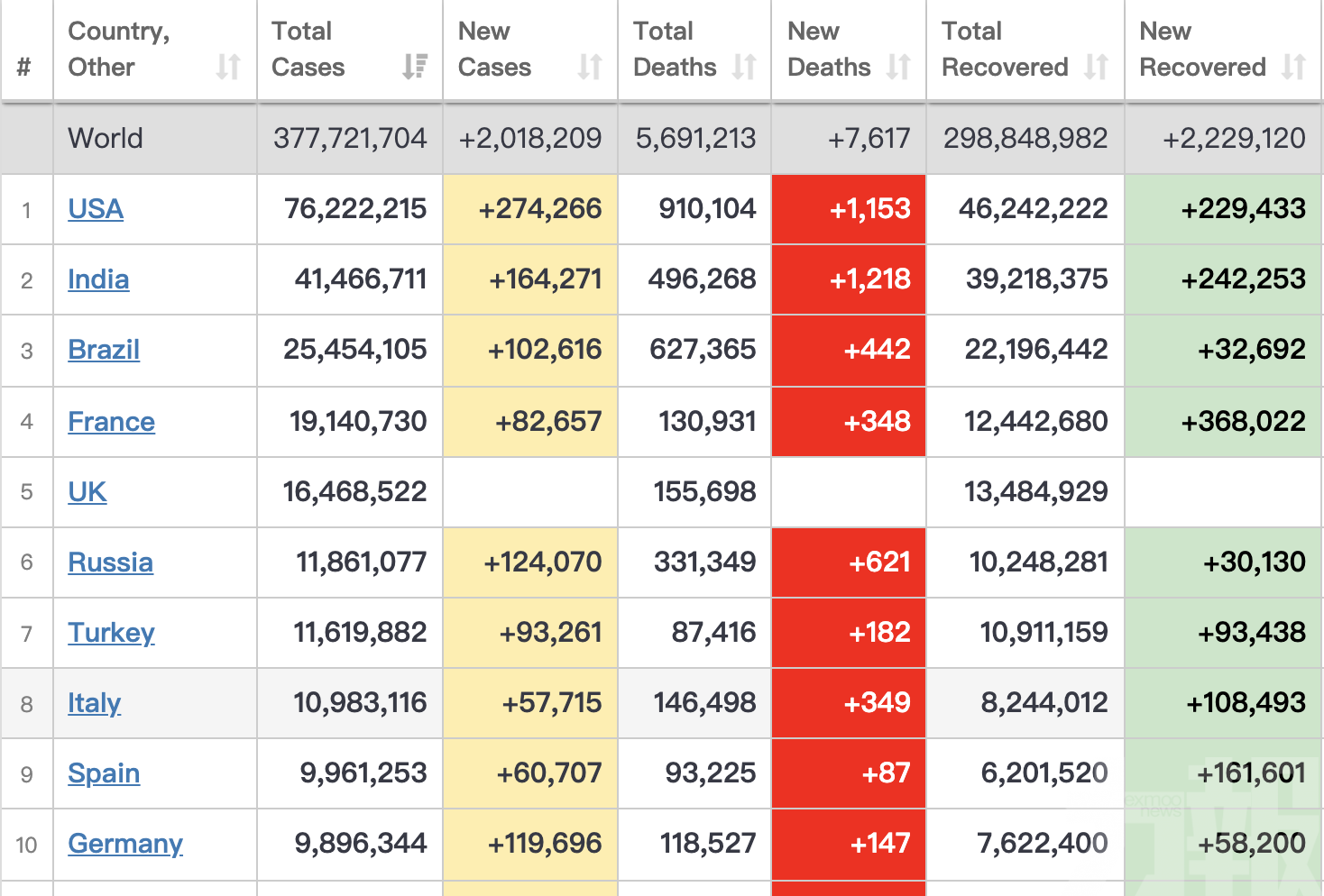Open the Brazil country link
This screenshot has width=1324, height=896.
click(104, 350)
